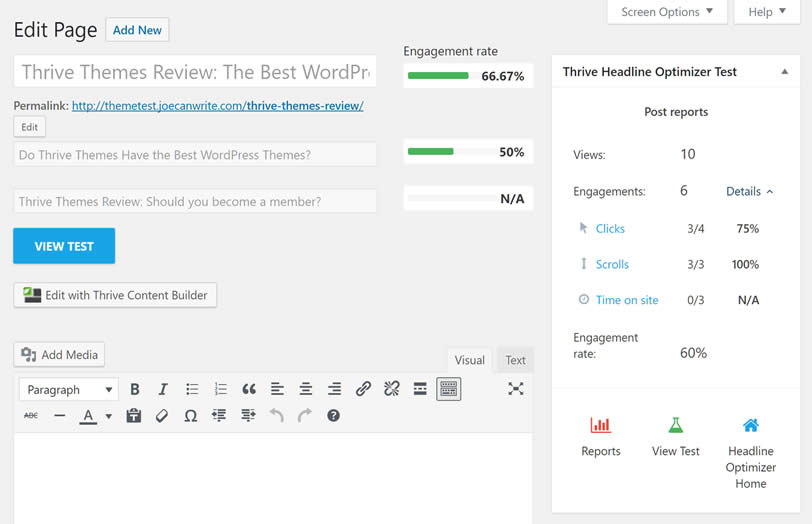This screenshot has width=812, height=524.
Task: Click the 'Do Thrive Themes Have' headline field
Action: [x=195, y=155]
